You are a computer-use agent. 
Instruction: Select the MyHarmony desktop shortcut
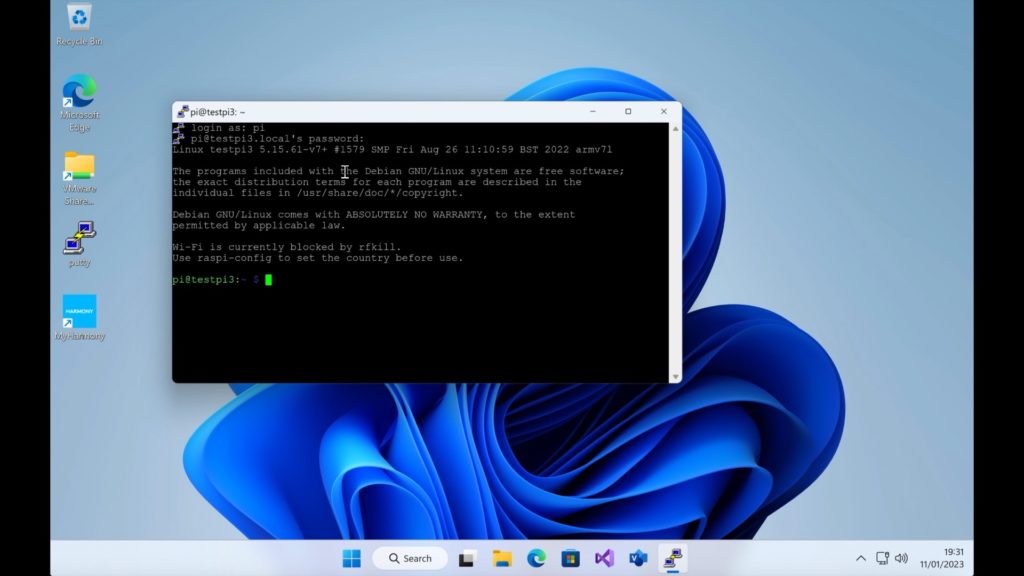pyautogui.click(x=80, y=317)
